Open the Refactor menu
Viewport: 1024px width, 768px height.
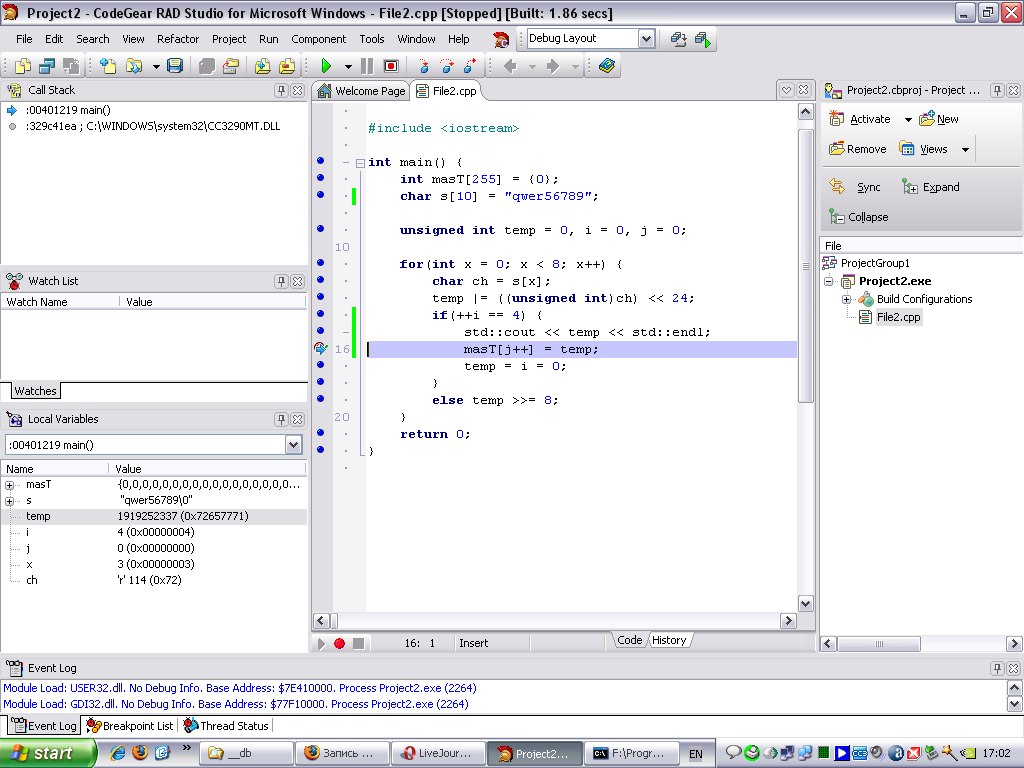(178, 39)
